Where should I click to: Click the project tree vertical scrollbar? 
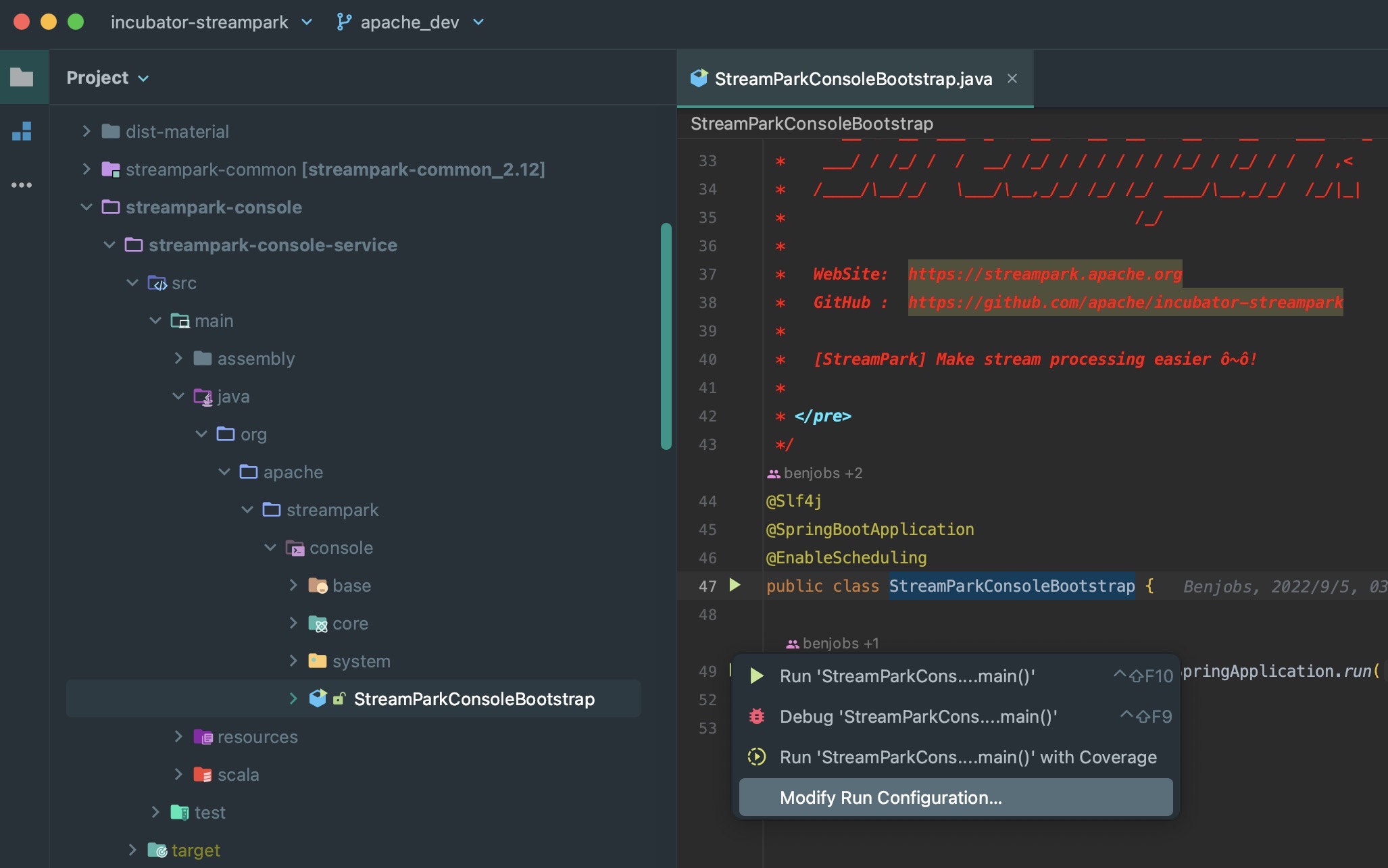click(x=666, y=336)
